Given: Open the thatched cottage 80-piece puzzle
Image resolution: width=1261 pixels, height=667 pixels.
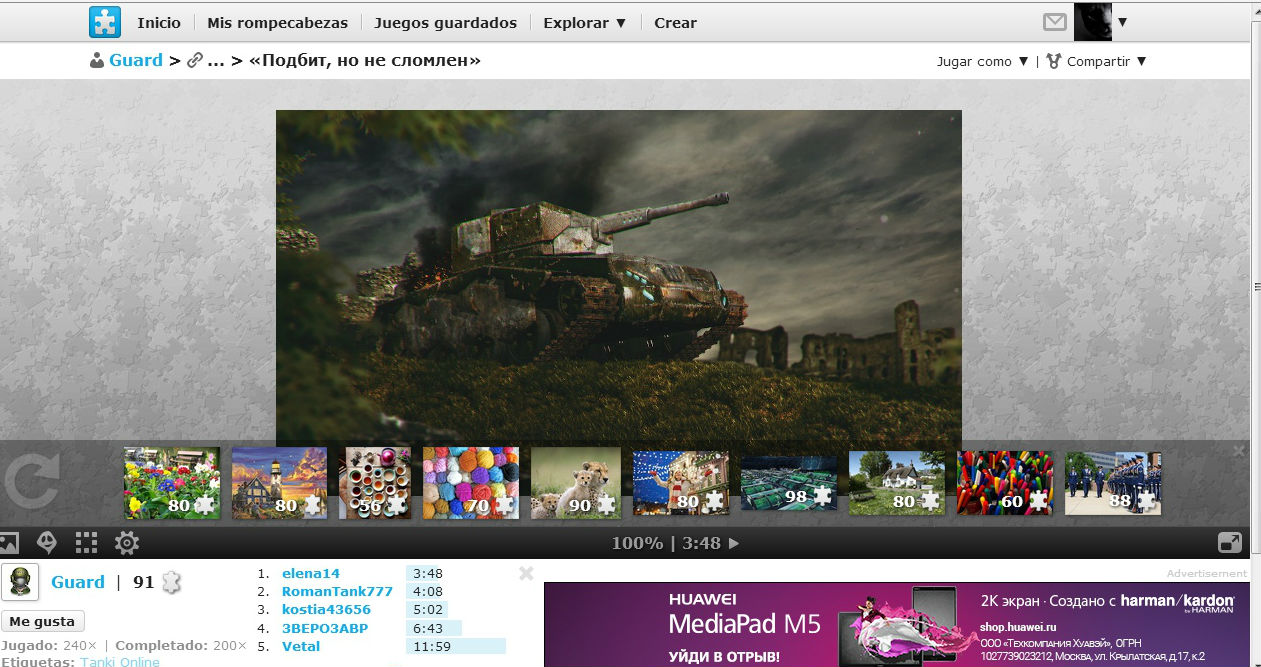Looking at the screenshot, I should [x=897, y=482].
